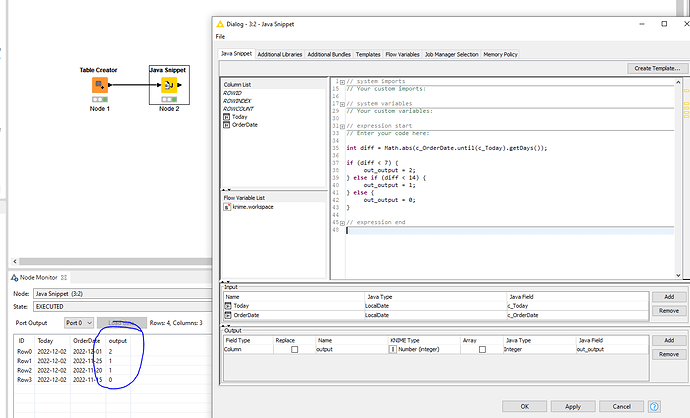This screenshot has height=418, width=690.
Task: Click the c_Today Java Field cell
Action: point(577,306)
